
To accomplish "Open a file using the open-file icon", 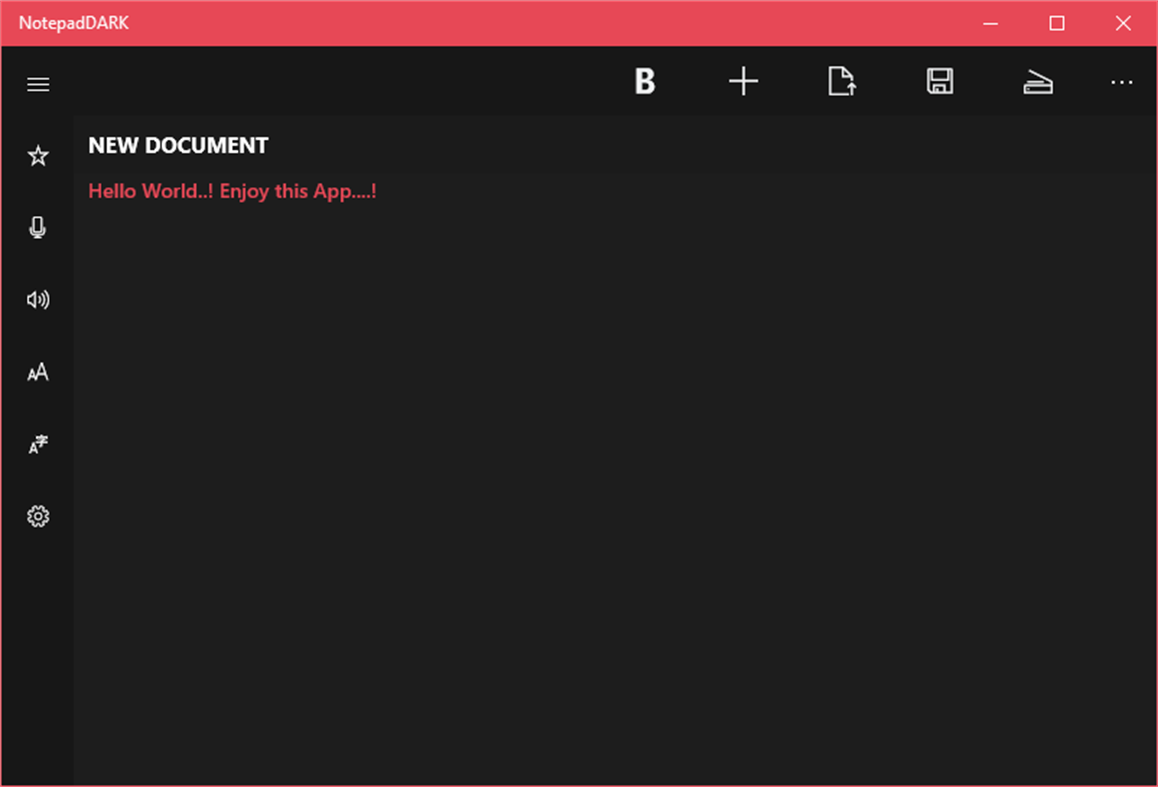I will point(841,82).
